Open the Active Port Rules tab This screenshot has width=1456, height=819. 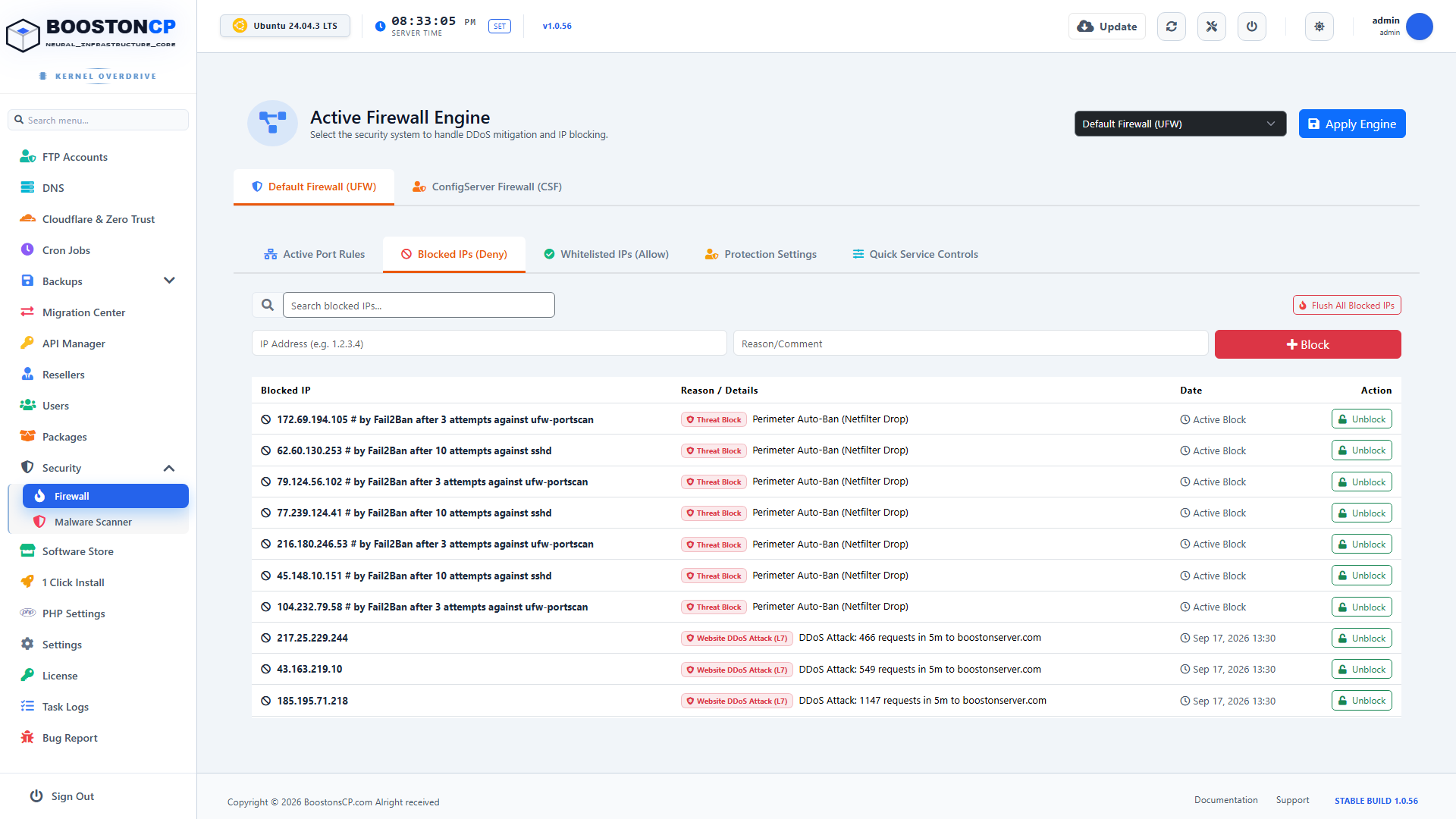[314, 254]
